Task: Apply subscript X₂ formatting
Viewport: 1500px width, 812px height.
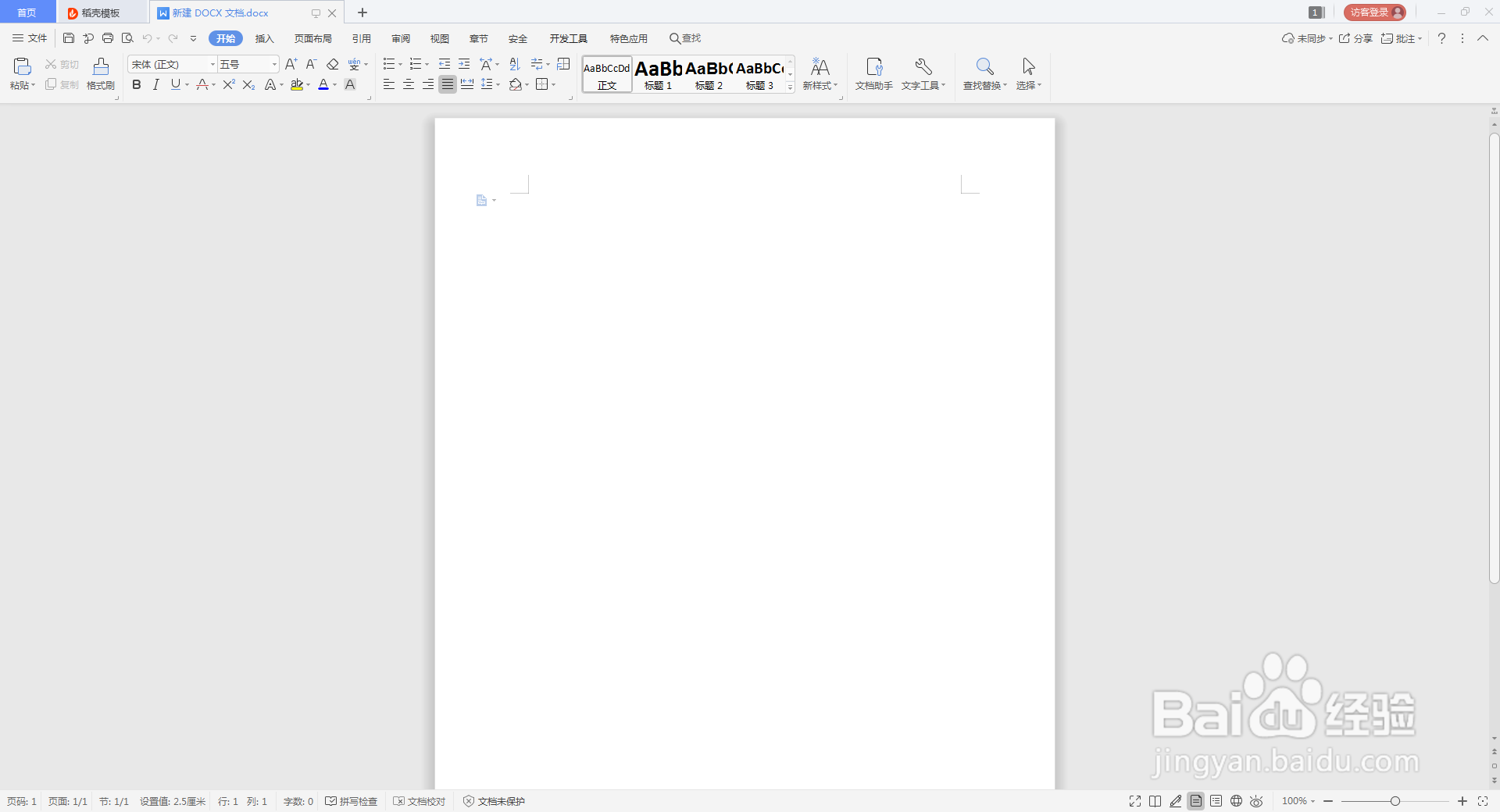Action: 248,84
